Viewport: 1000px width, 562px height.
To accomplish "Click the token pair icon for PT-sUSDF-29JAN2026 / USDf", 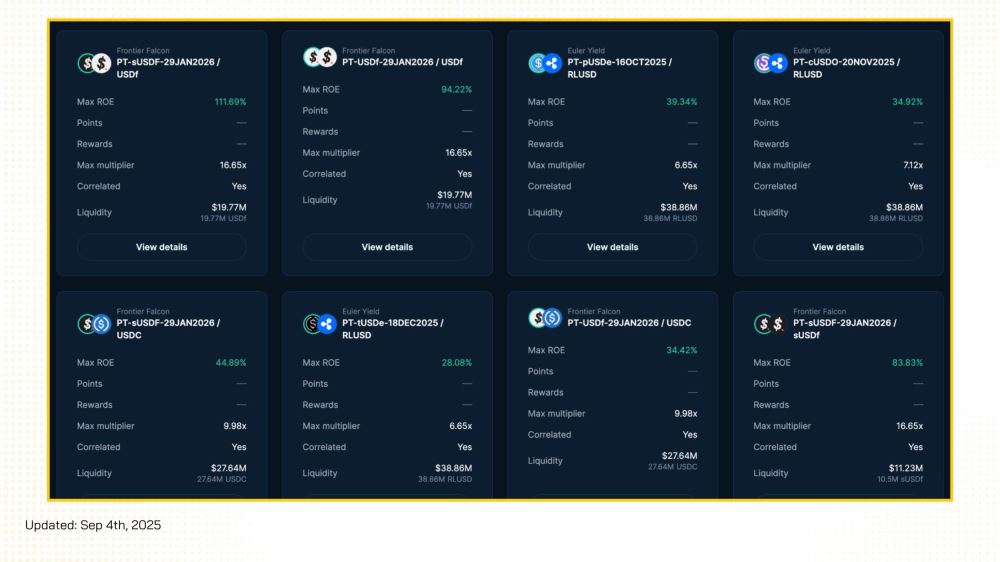I will point(94,63).
